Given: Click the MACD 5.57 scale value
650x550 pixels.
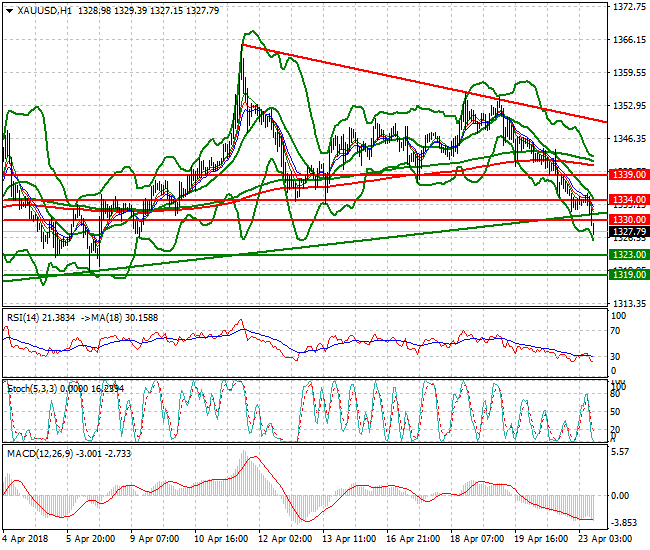Looking at the screenshot, I should (620, 452).
